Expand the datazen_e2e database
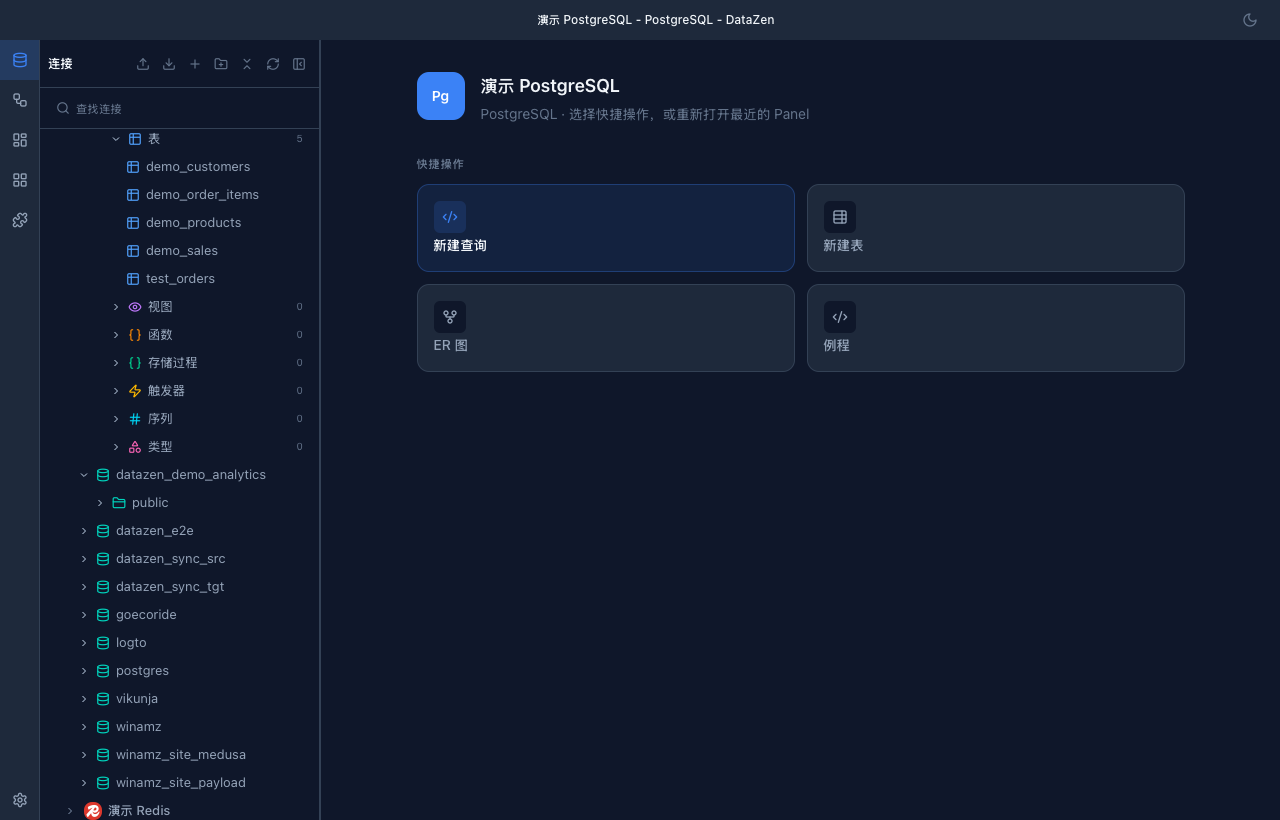The width and height of the screenshot is (1280, 820). 84,531
